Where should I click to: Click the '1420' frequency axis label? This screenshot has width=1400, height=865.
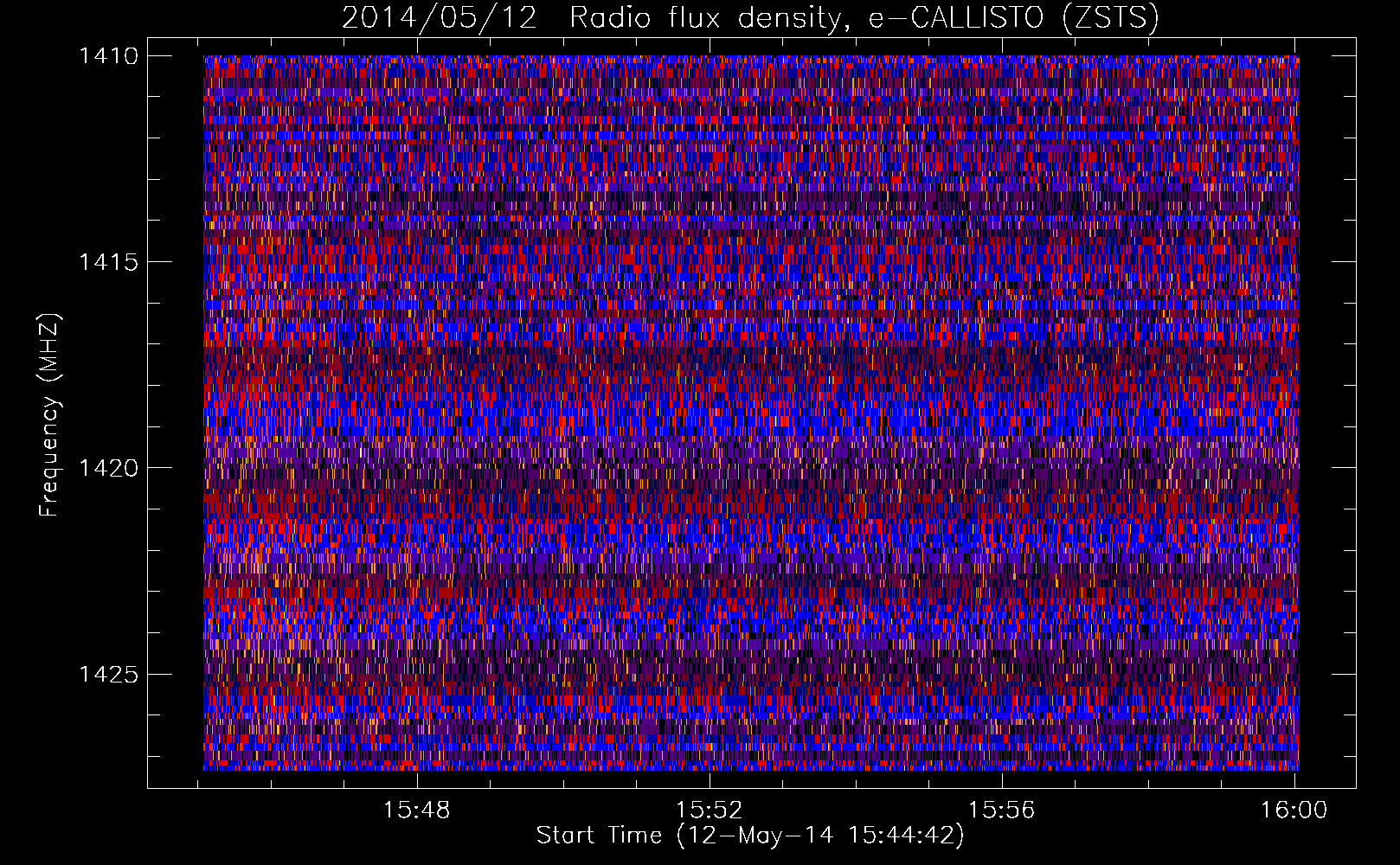(108, 468)
